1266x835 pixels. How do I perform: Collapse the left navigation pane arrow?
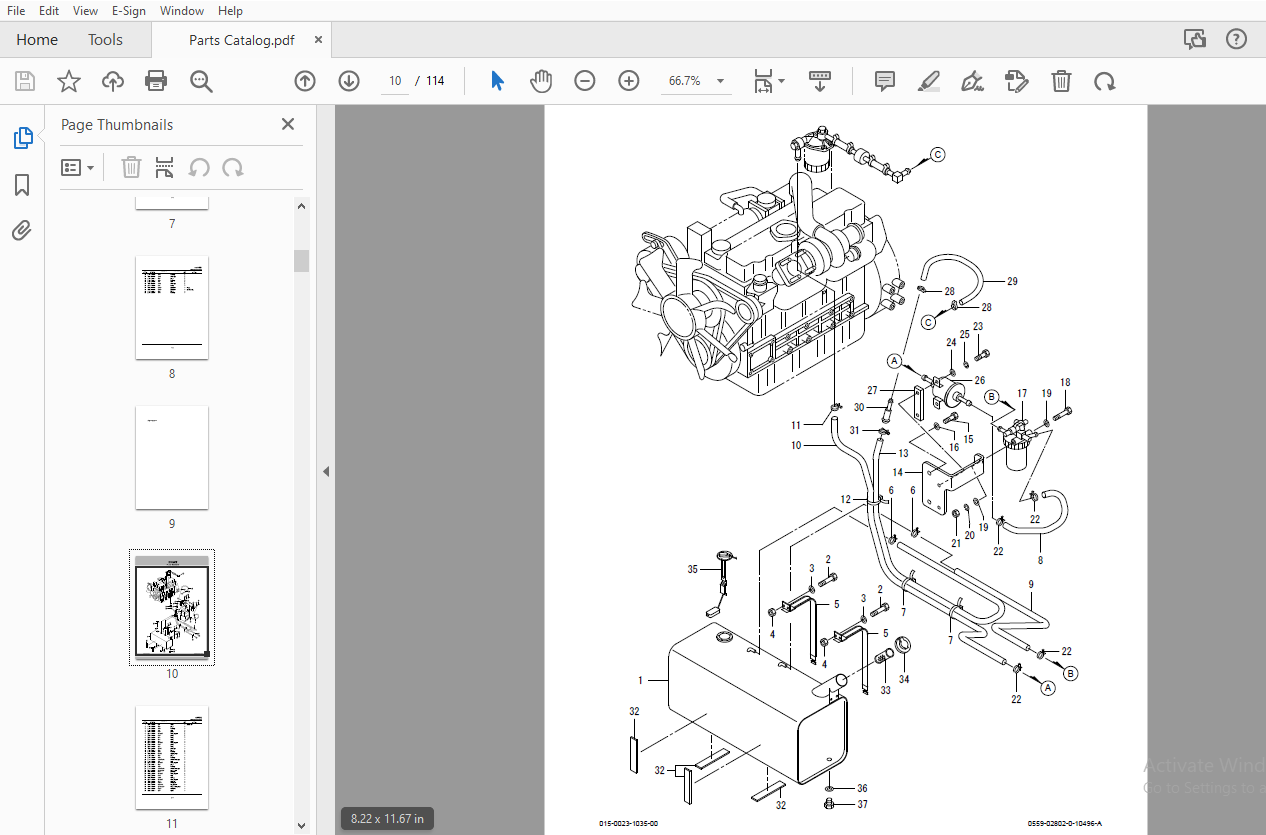click(326, 471)
